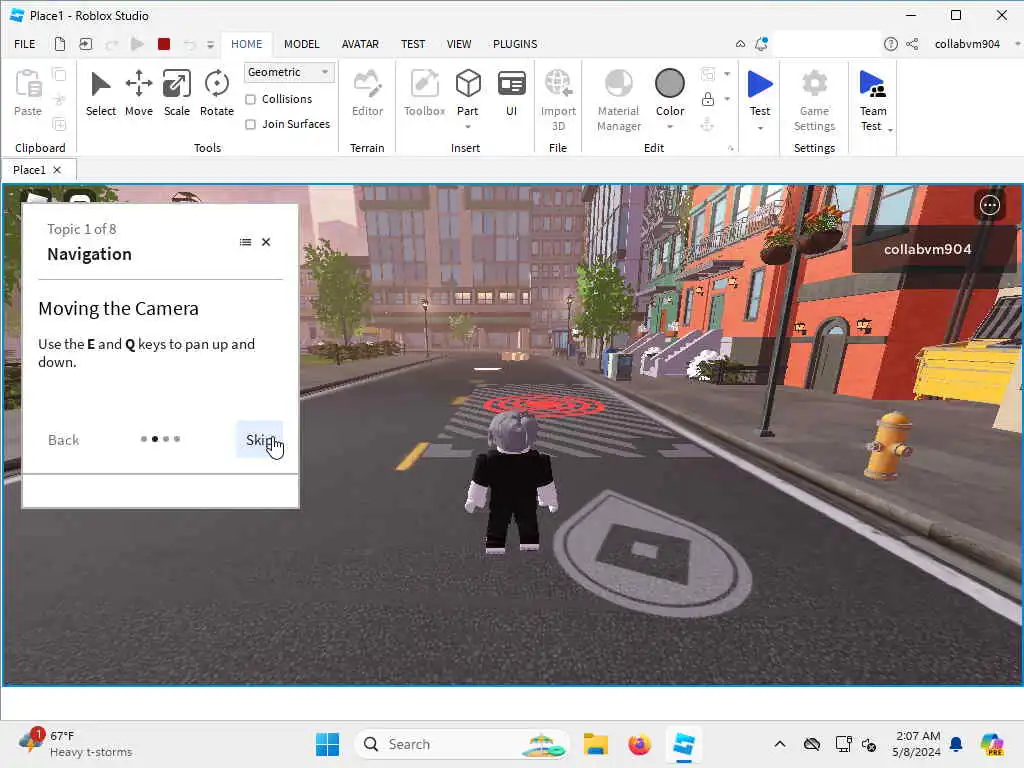Screen dimensions: 1024x768
Task: Show hidden system tray icons
Action: point(780,744)
